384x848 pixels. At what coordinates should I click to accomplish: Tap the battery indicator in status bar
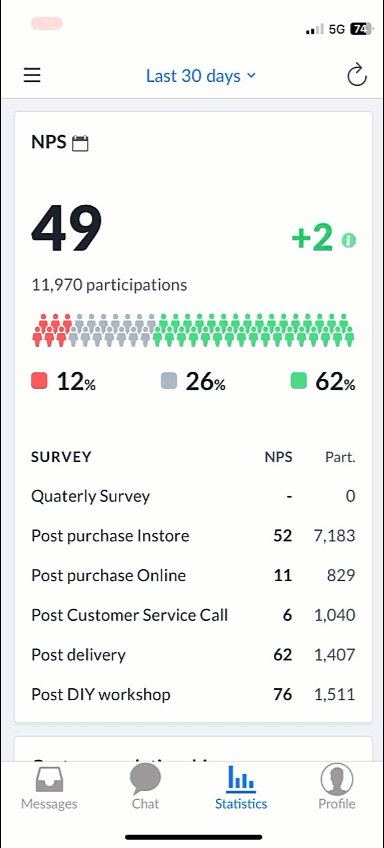[x=361, y=29]
